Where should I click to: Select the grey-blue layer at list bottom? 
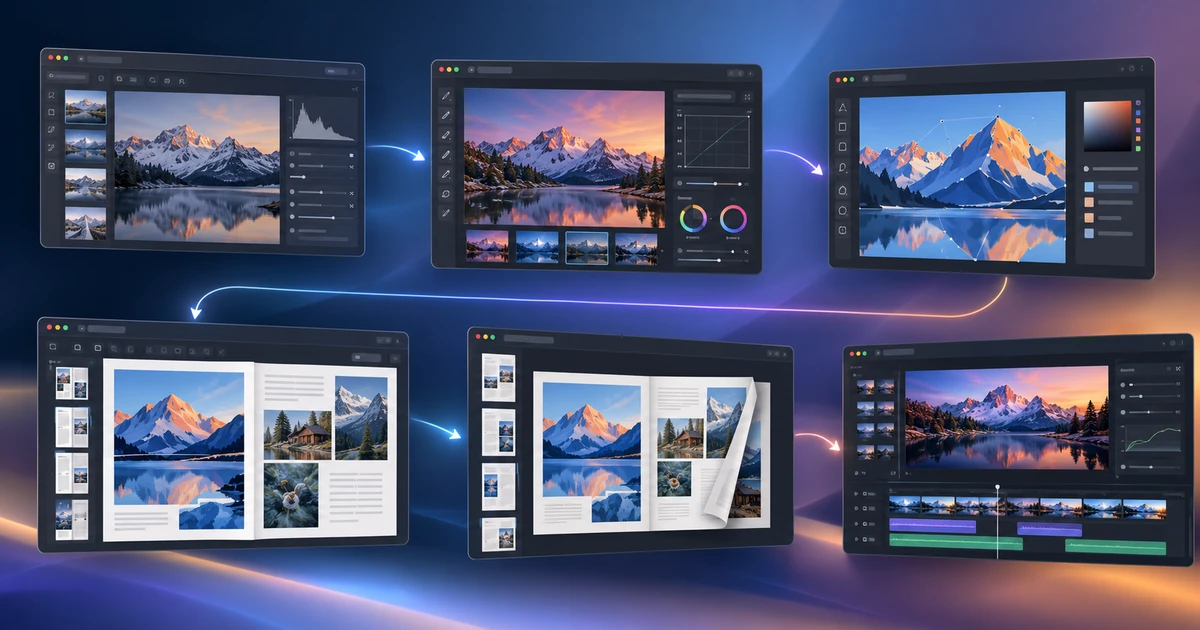click(x=1108, y=233)
